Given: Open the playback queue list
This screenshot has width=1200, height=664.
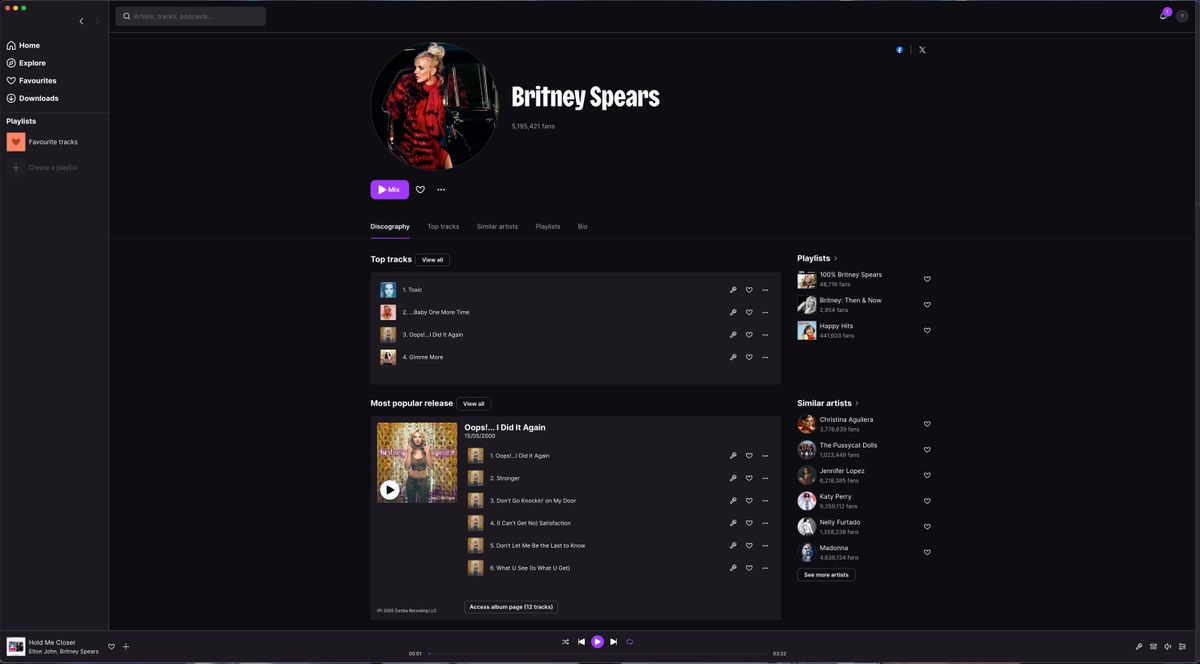Looking at the screenshot, I should [x=1180, y=646].
